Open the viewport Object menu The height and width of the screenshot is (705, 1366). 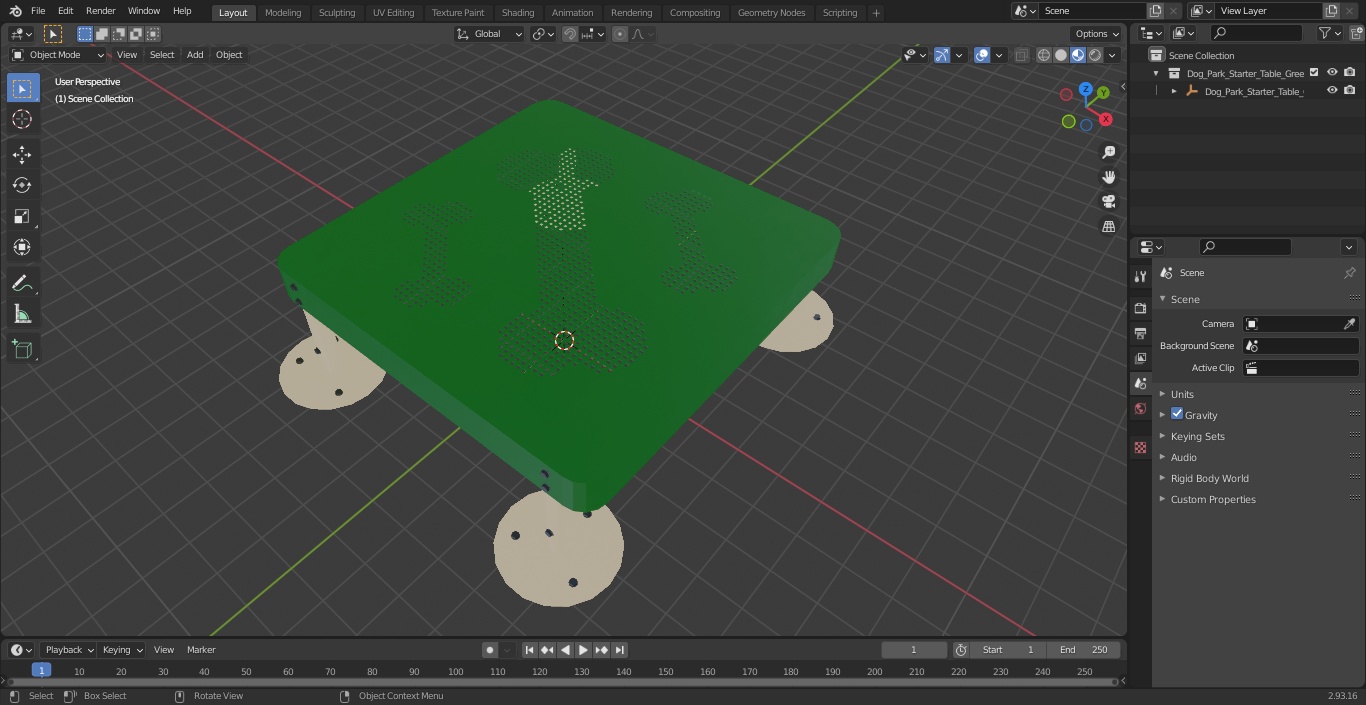tap(229, 55)
